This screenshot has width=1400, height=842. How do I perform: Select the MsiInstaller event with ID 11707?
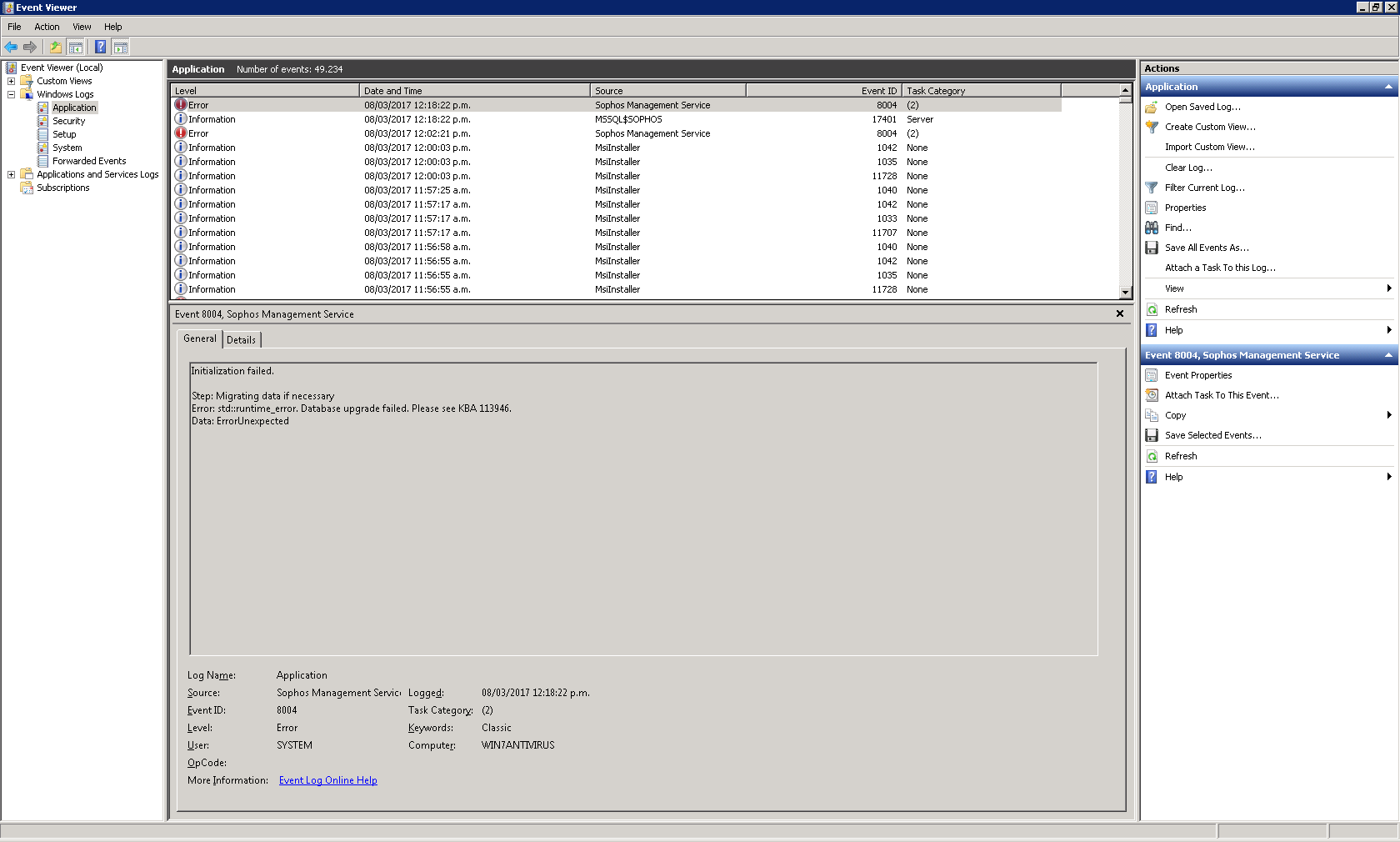pos(617,233)
